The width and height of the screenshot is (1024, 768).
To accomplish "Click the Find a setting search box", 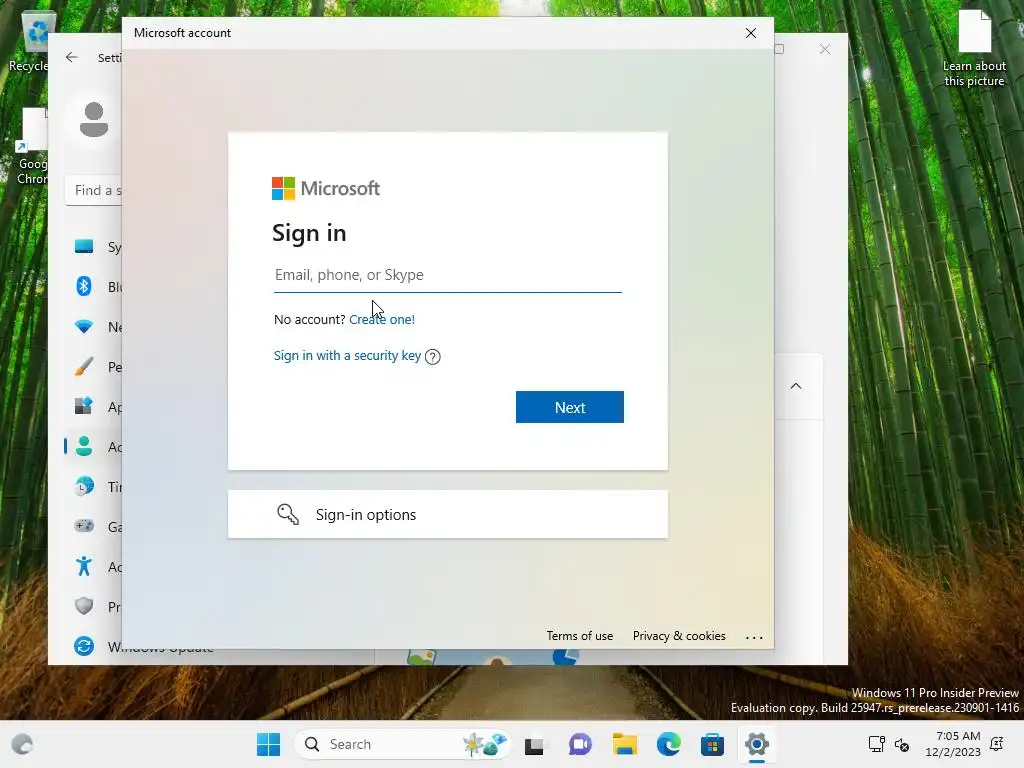I will click(x=94, y=191).
